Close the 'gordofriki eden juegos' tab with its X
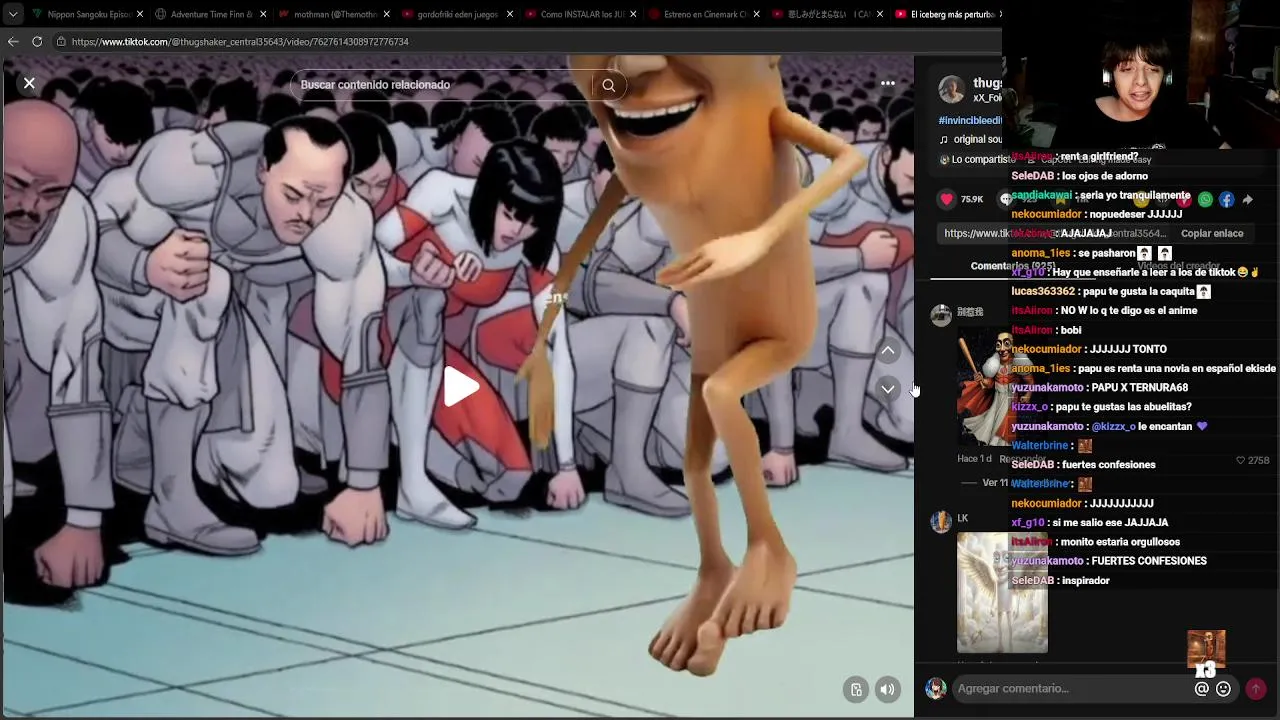Image resolution: width=1280 pixels, height=720 pixels. pos(510,15)
